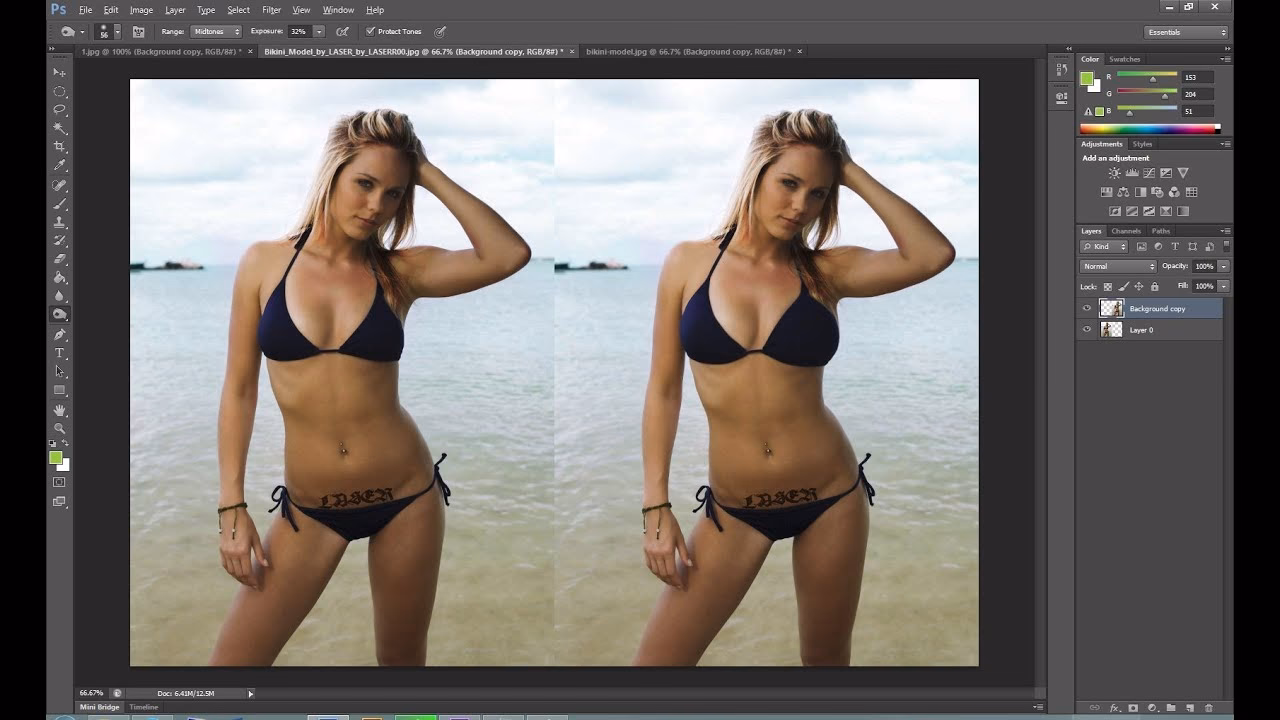
Task: Open the Filter menu
Action: [271, 9]
